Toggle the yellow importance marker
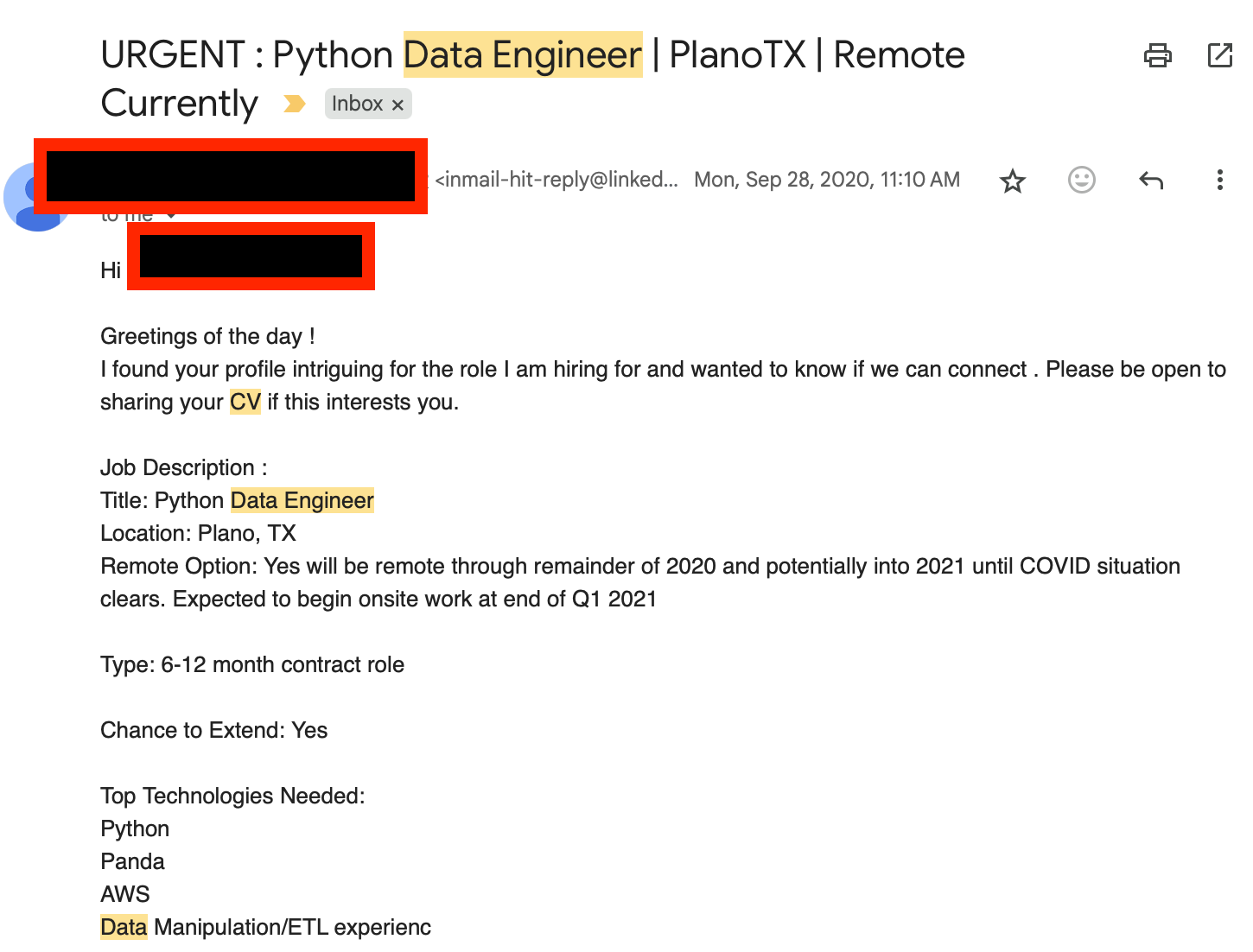Image resolution: width=1253 pixels, height=952 pixels. click(x=295, y=104)
